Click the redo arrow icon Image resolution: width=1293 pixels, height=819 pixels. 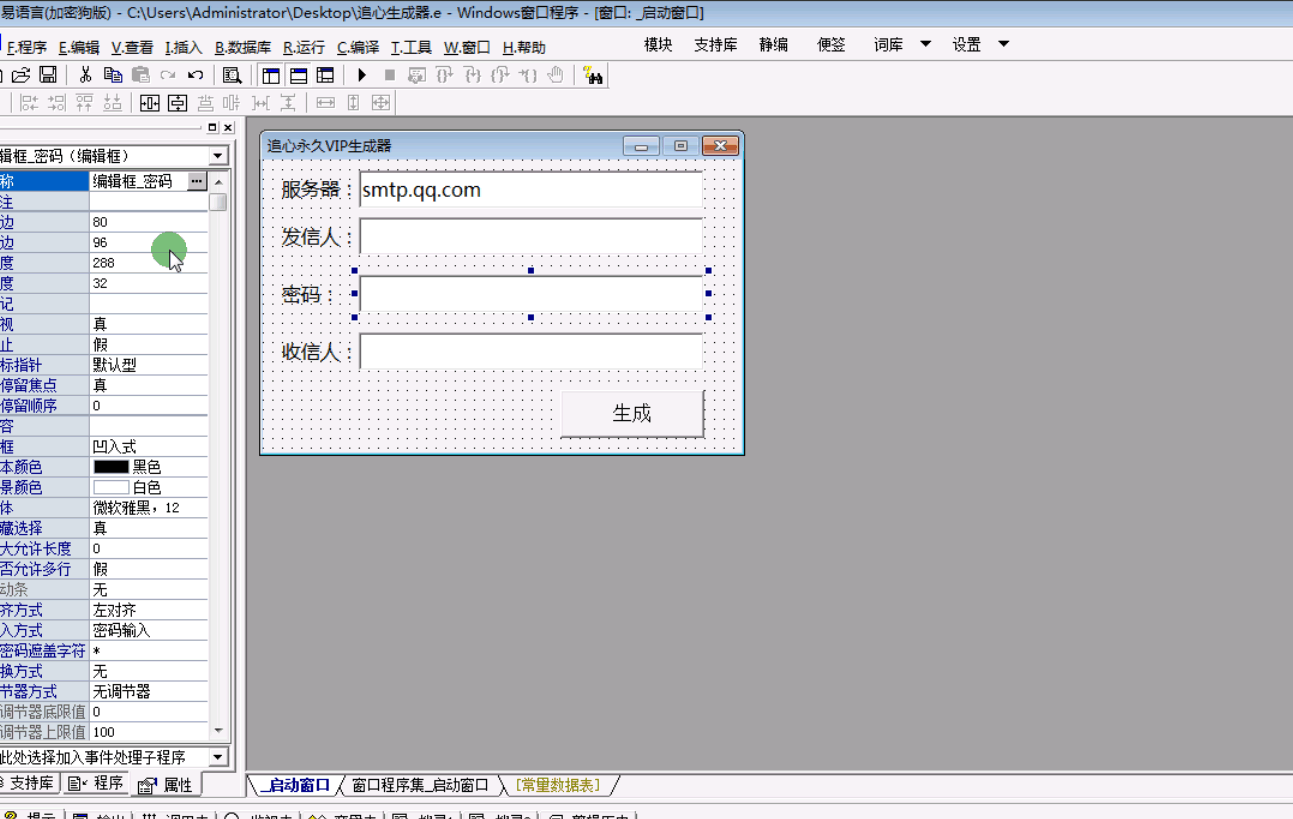168,75
